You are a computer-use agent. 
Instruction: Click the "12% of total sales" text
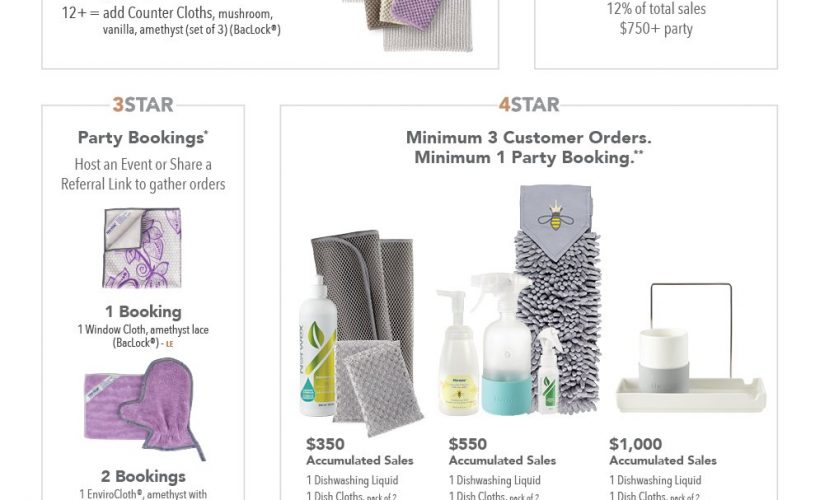point(655,9)
